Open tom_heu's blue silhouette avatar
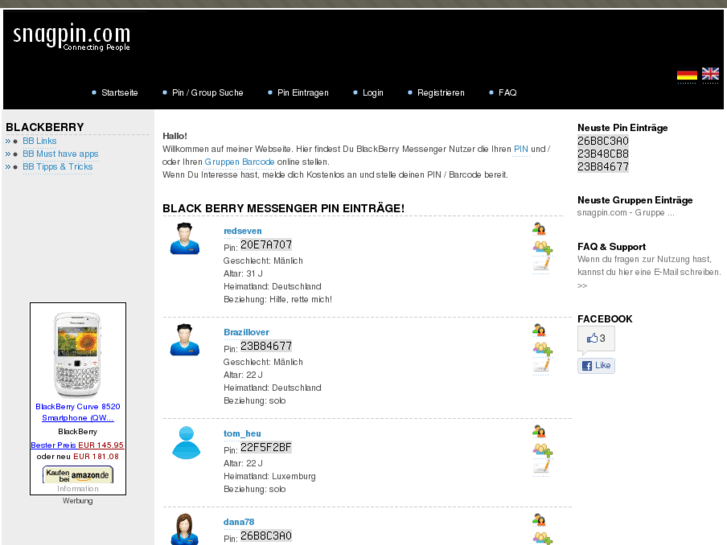The width and height of the screenshot is (727, 545). pos(186,442)
